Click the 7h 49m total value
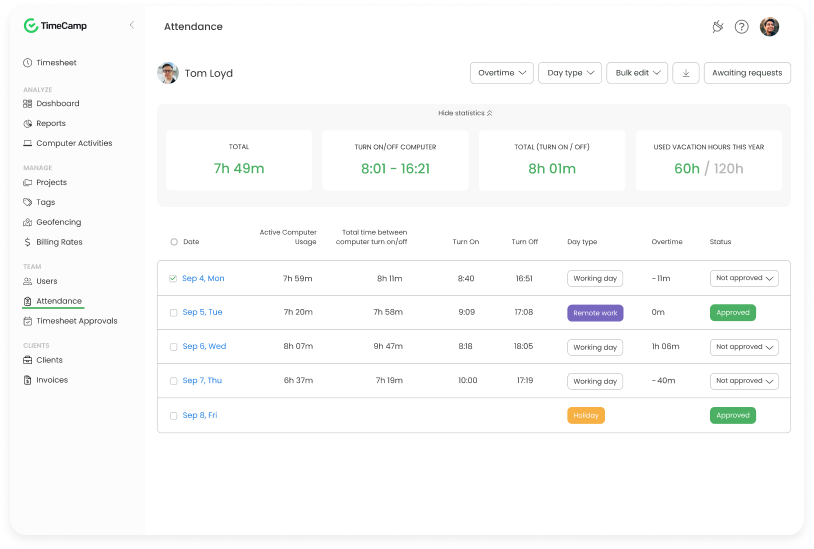The image size is (814, 549). click(x=239, y=169)
